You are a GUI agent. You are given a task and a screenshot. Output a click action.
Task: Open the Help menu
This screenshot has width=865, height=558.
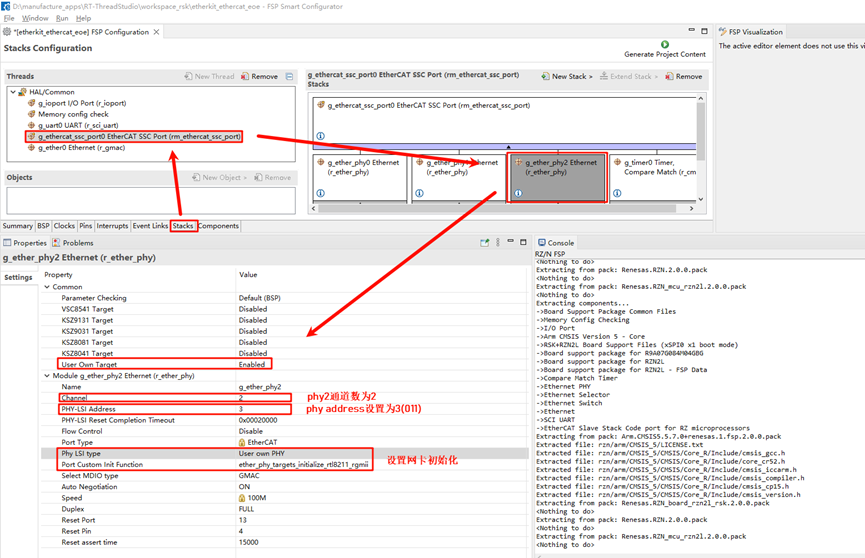pos(83,18)
